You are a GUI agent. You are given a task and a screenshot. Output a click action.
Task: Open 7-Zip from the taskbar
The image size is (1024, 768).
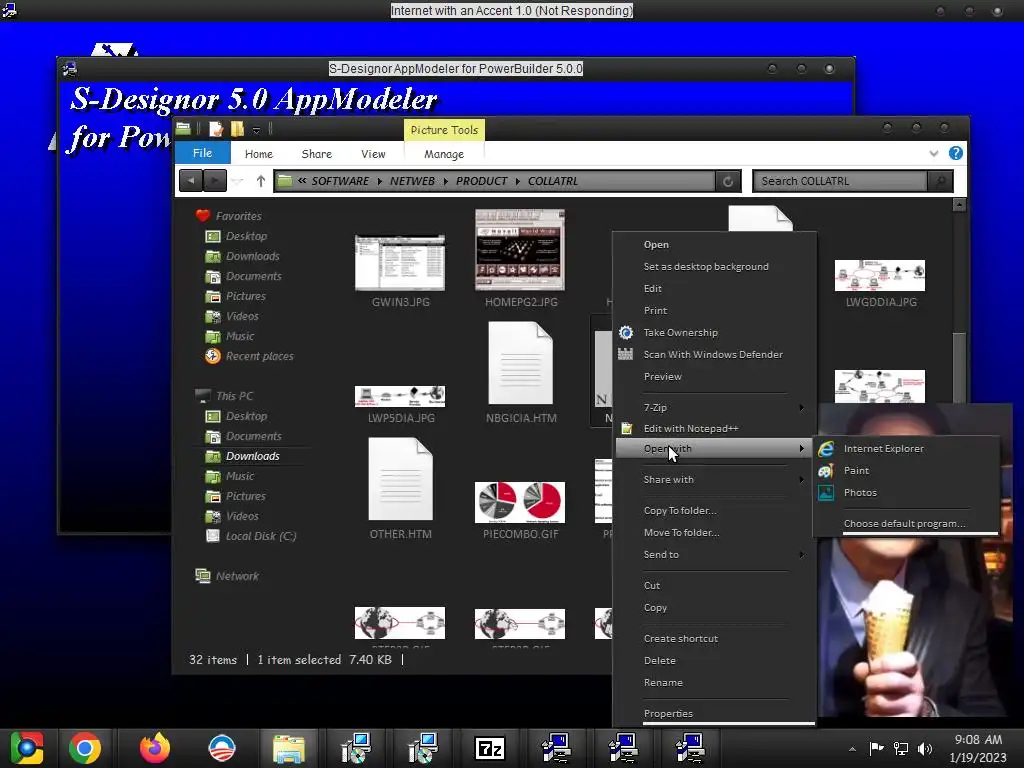click(x=490, y=748)
